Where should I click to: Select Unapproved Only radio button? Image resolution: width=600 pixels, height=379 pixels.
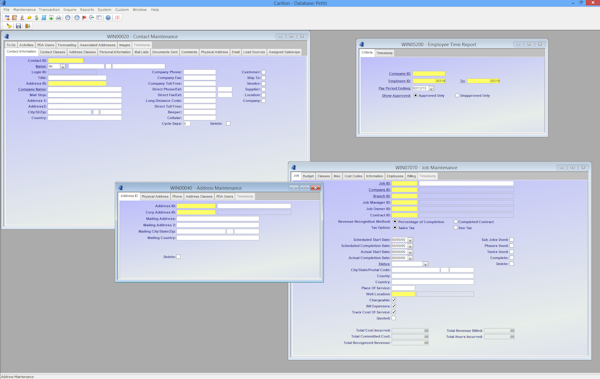pos(457,96)
